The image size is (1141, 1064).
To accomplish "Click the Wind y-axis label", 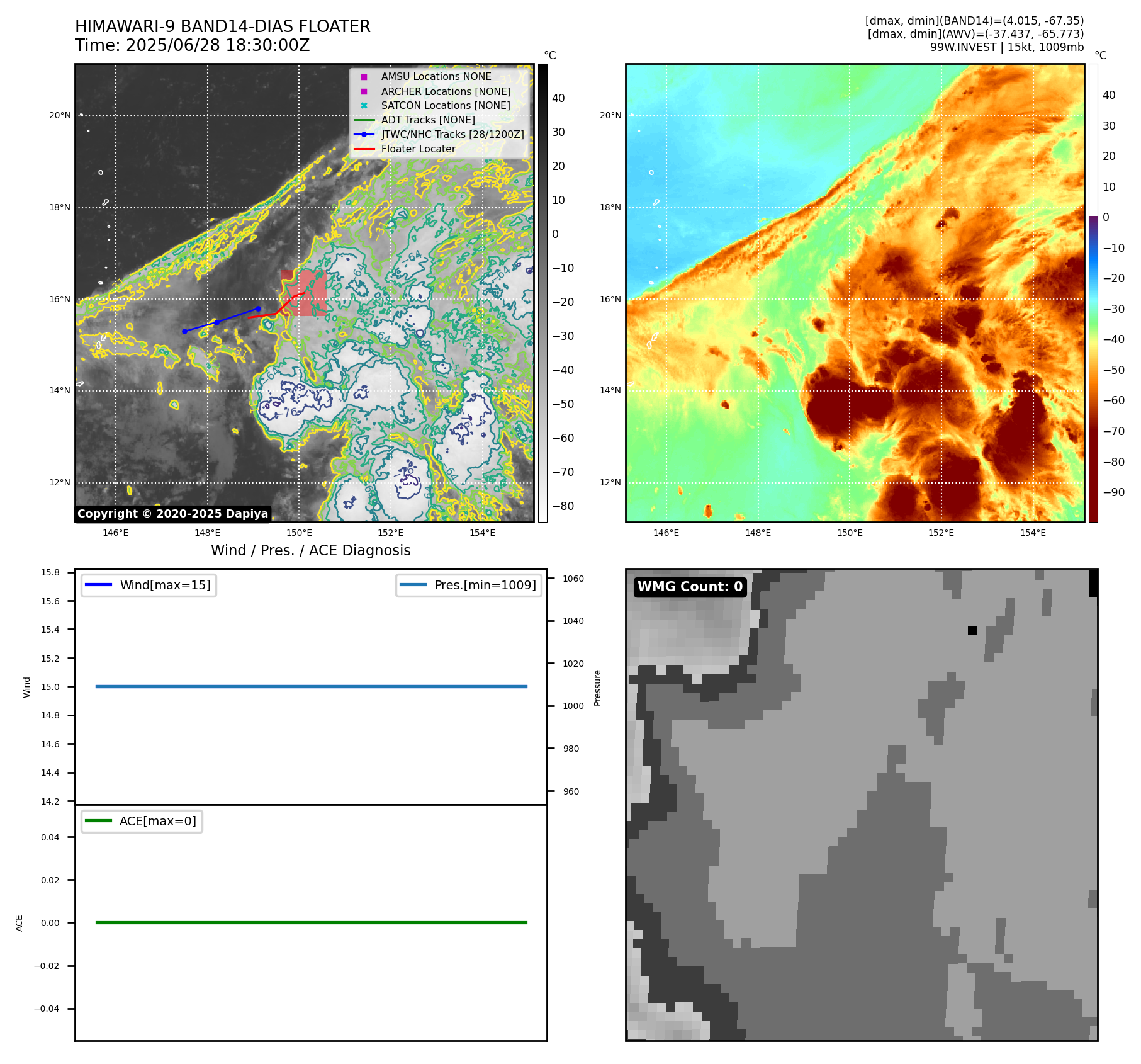I will (x=26, y=687).
